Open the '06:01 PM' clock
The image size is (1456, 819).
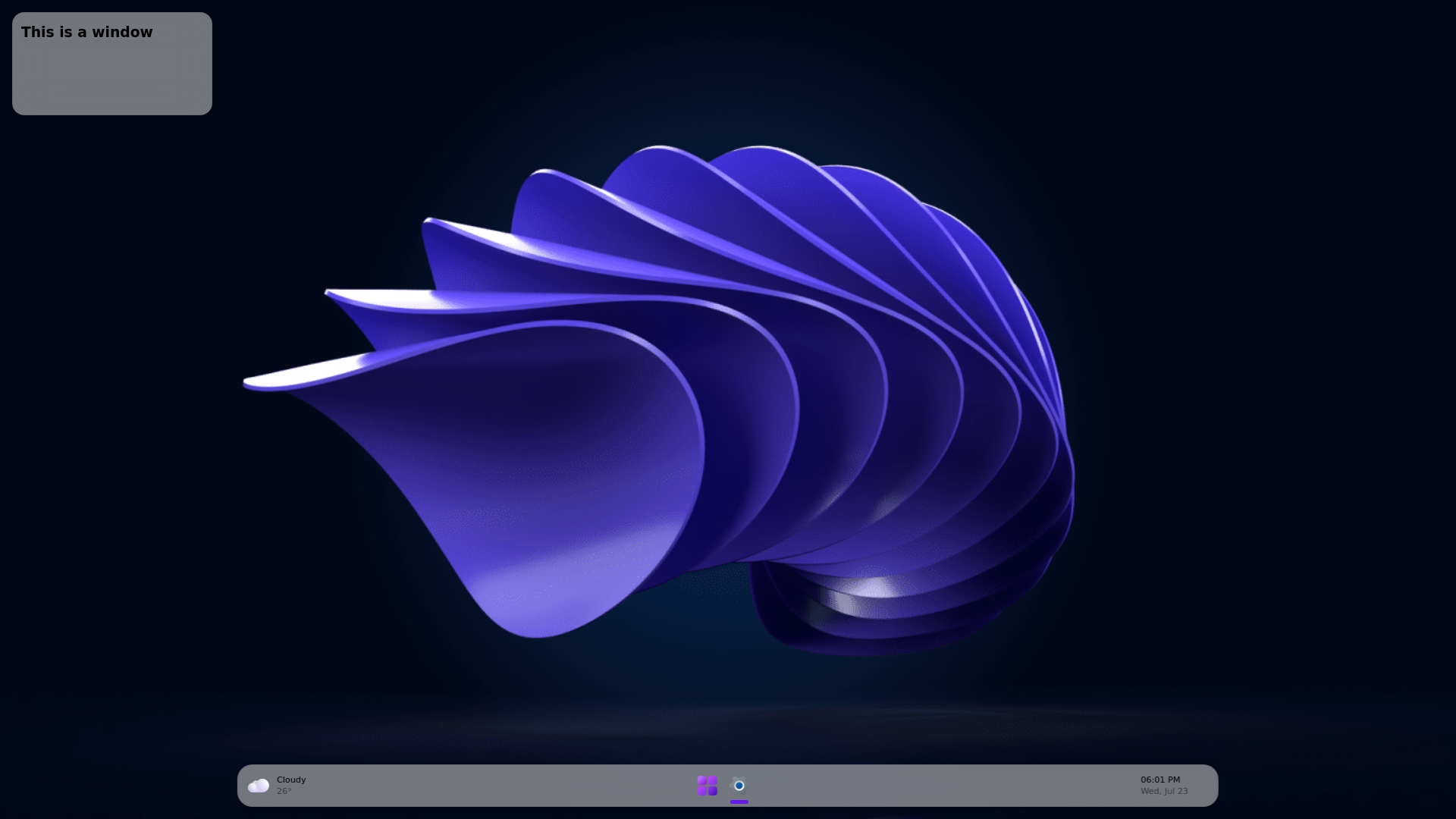[1160, 780]
